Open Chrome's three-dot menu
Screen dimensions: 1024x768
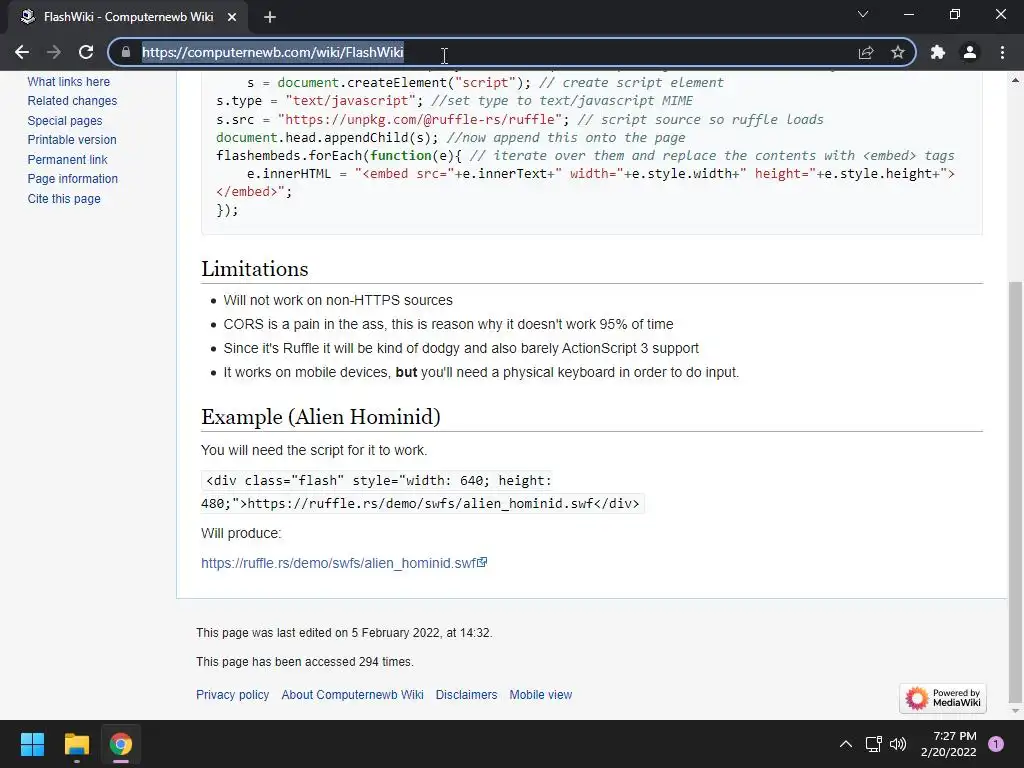[x=1002, y=52]
